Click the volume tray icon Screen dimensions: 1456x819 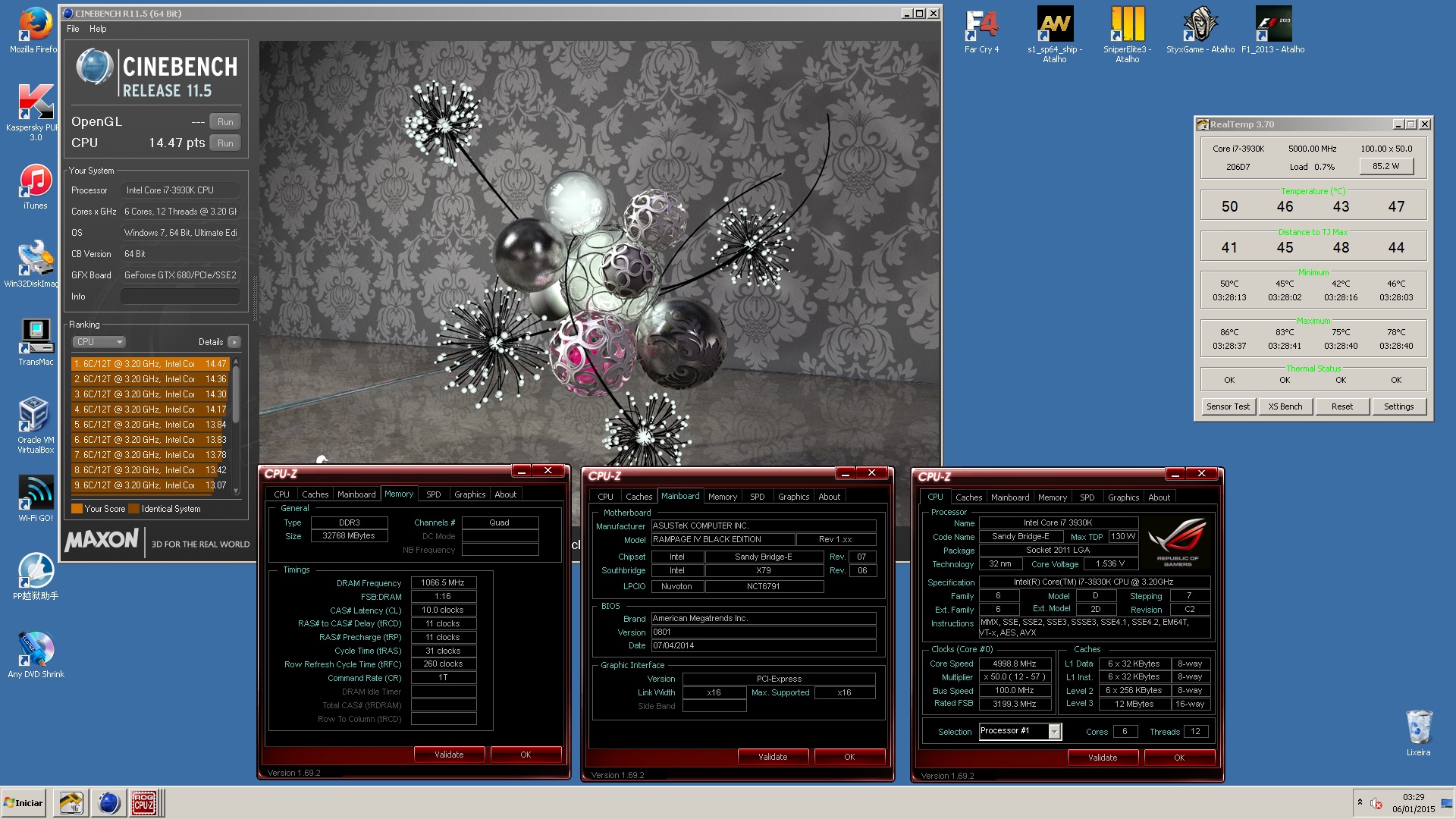(x=1376, y=803)
